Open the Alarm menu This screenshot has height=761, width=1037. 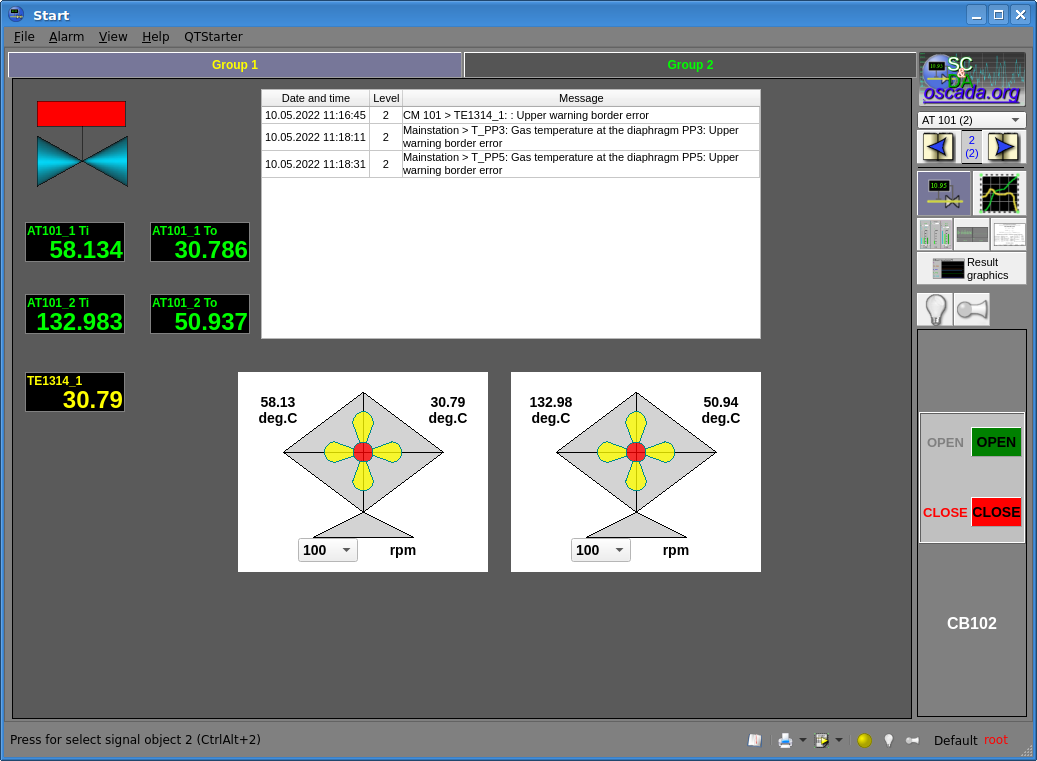[66, 37]
